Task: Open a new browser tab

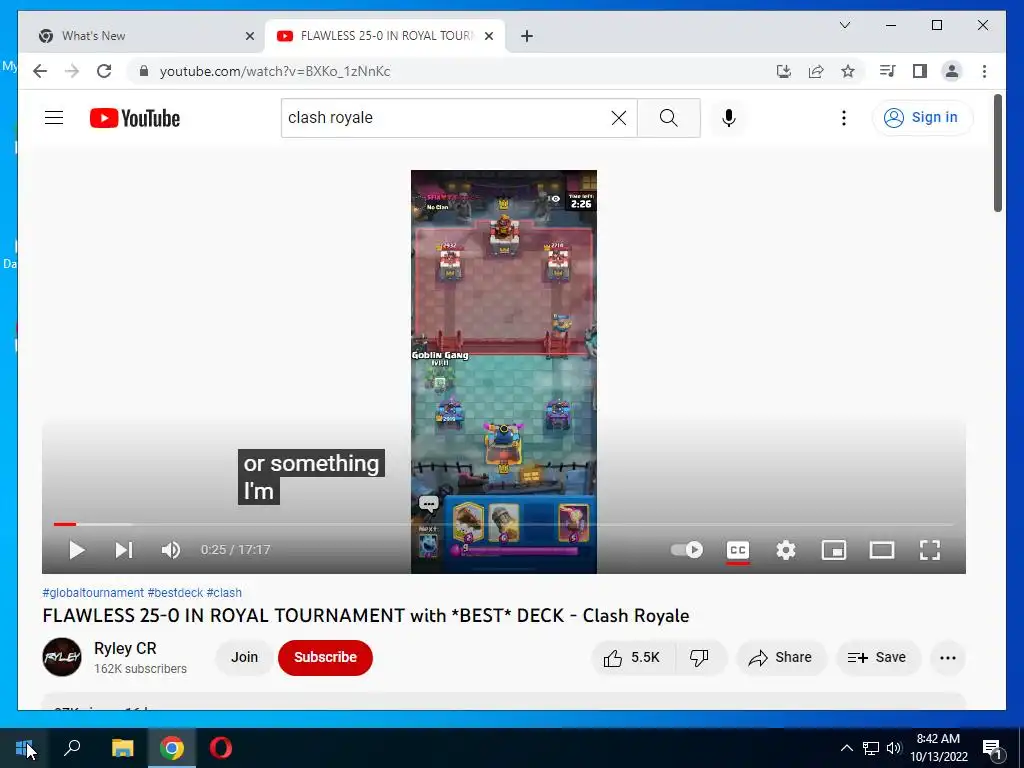Action: 527,36
